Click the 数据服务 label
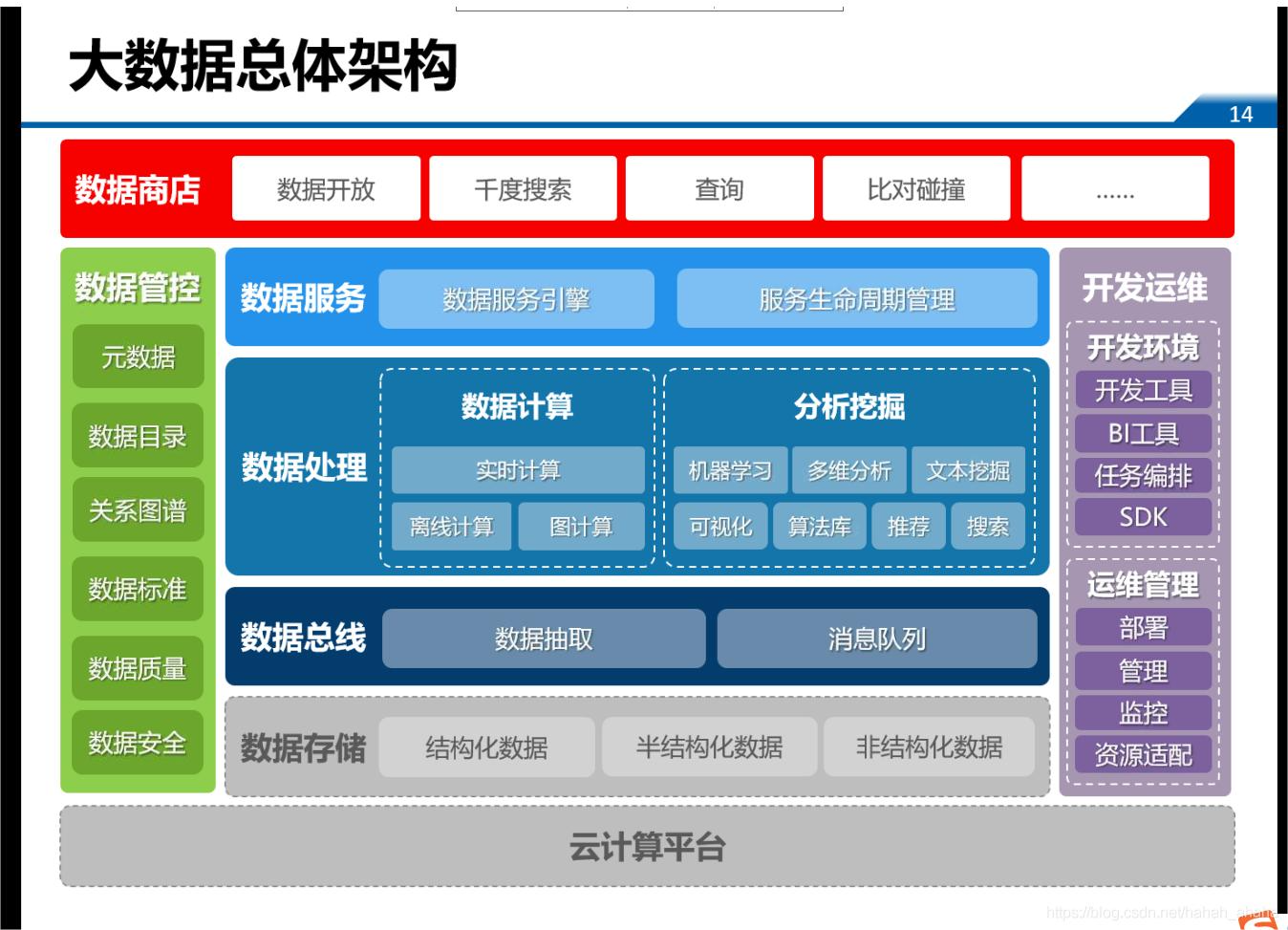Viewport: 1288px width, 930px height. [x=303, y=298]
